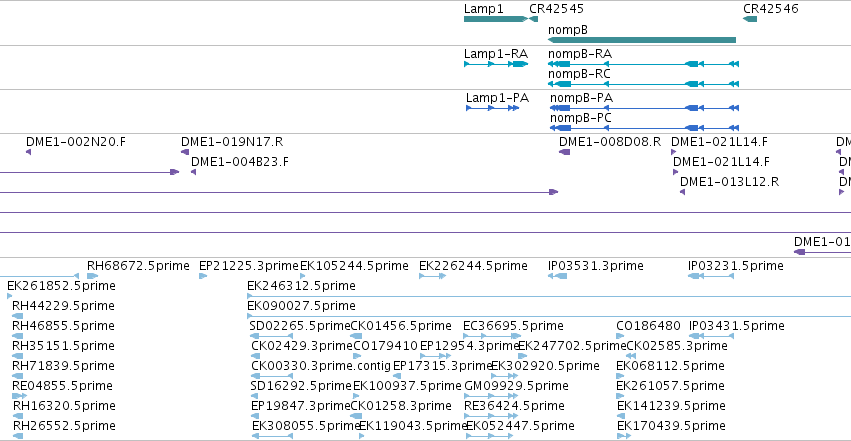The image size is (851, 441).
Task: Select the EP17315.3prime EST glyph
Action: (397, 376)
